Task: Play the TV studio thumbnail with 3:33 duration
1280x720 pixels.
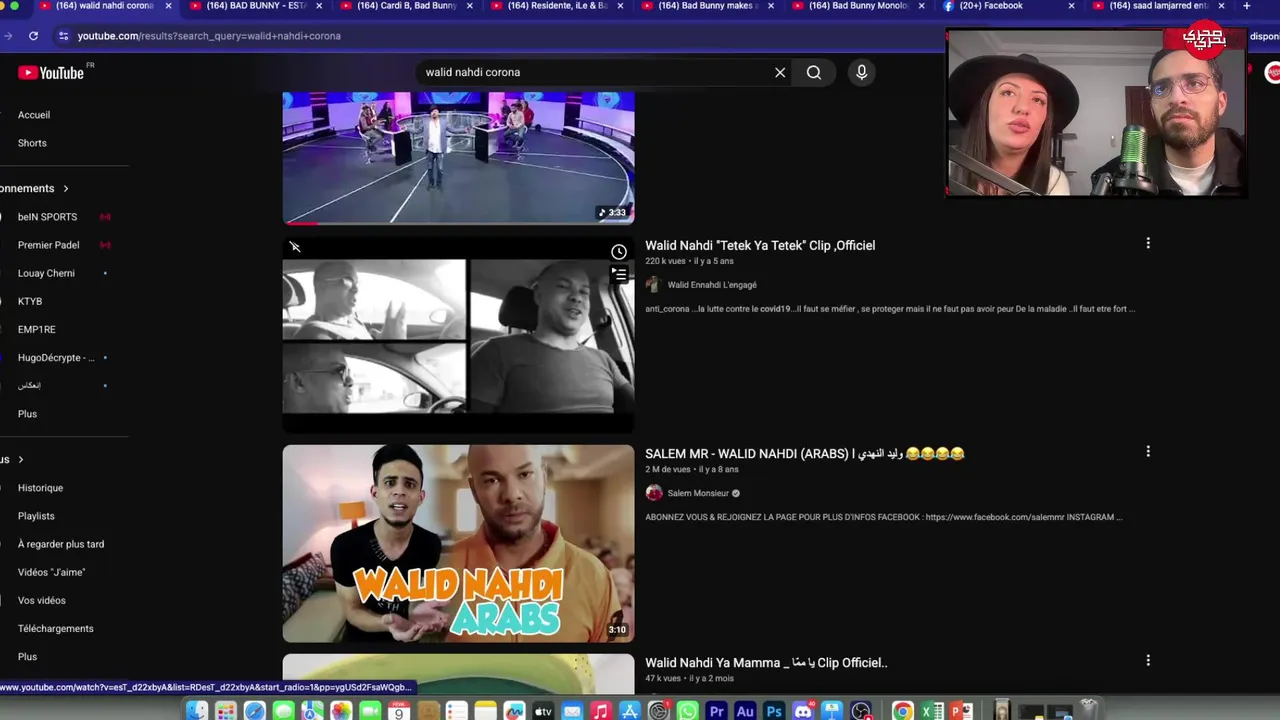Action: pyautogui.click(x=458, y=158)
